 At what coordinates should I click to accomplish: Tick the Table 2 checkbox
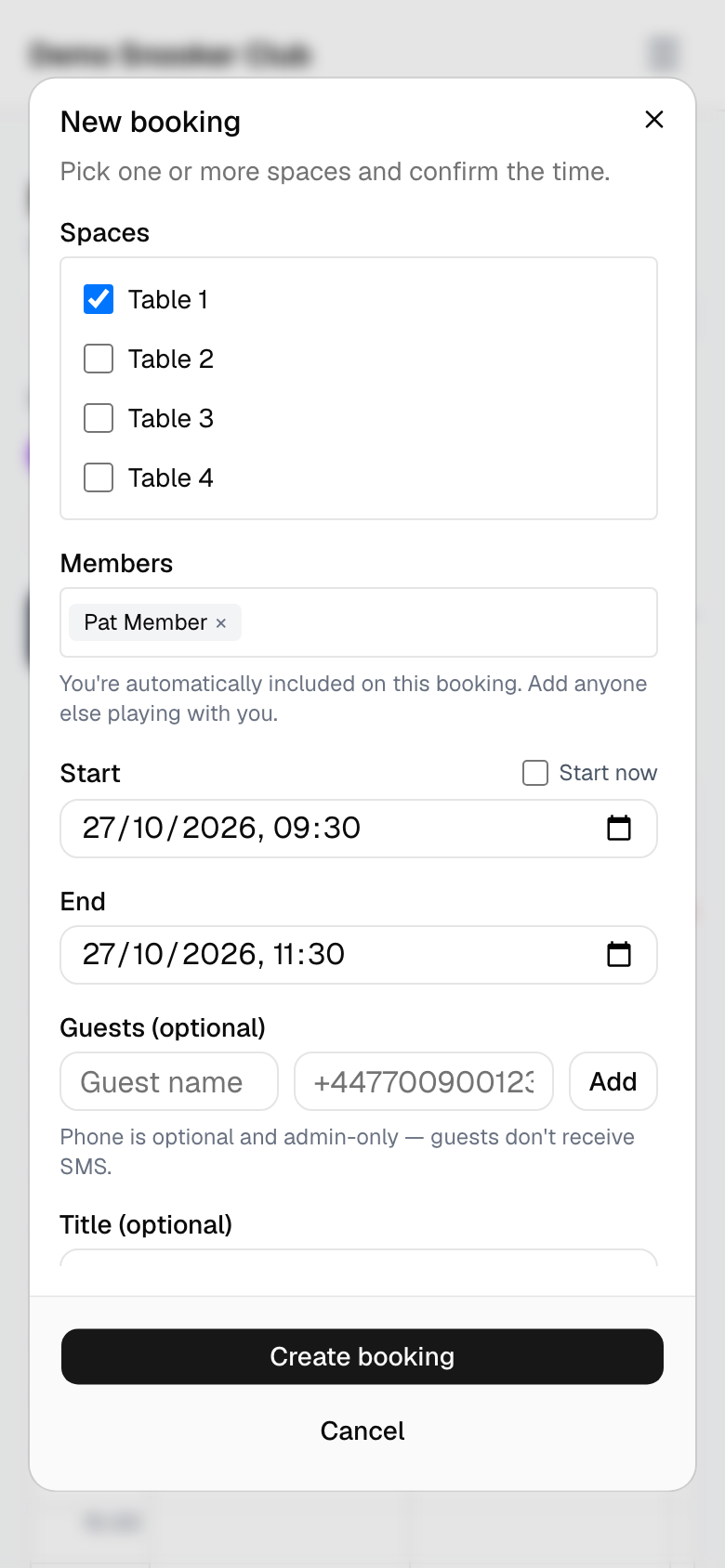99,359
